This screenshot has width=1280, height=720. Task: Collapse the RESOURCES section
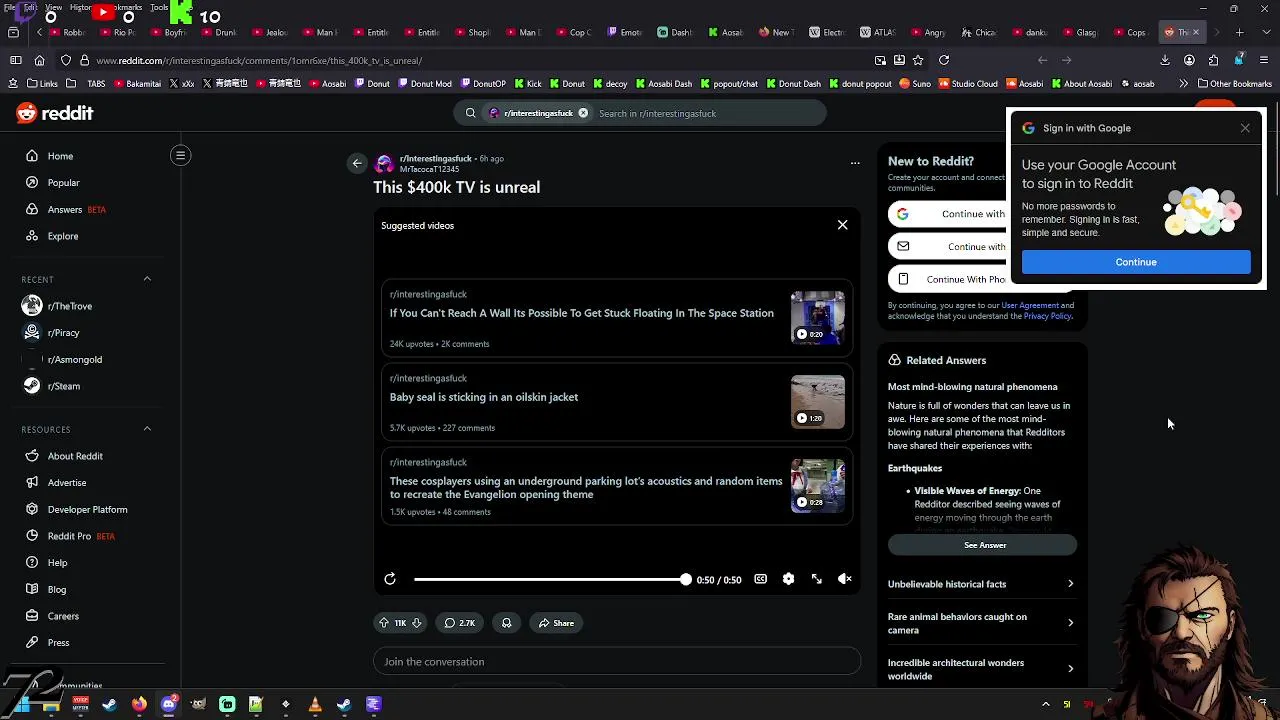(147, 429)
